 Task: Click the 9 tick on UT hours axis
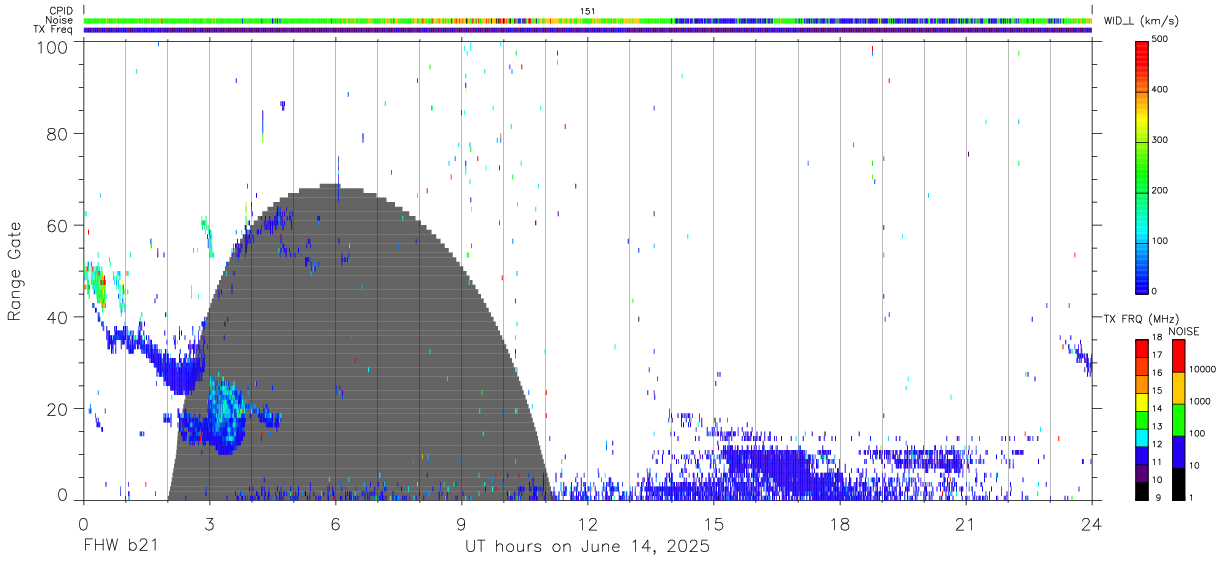click(x=461, y=523)
